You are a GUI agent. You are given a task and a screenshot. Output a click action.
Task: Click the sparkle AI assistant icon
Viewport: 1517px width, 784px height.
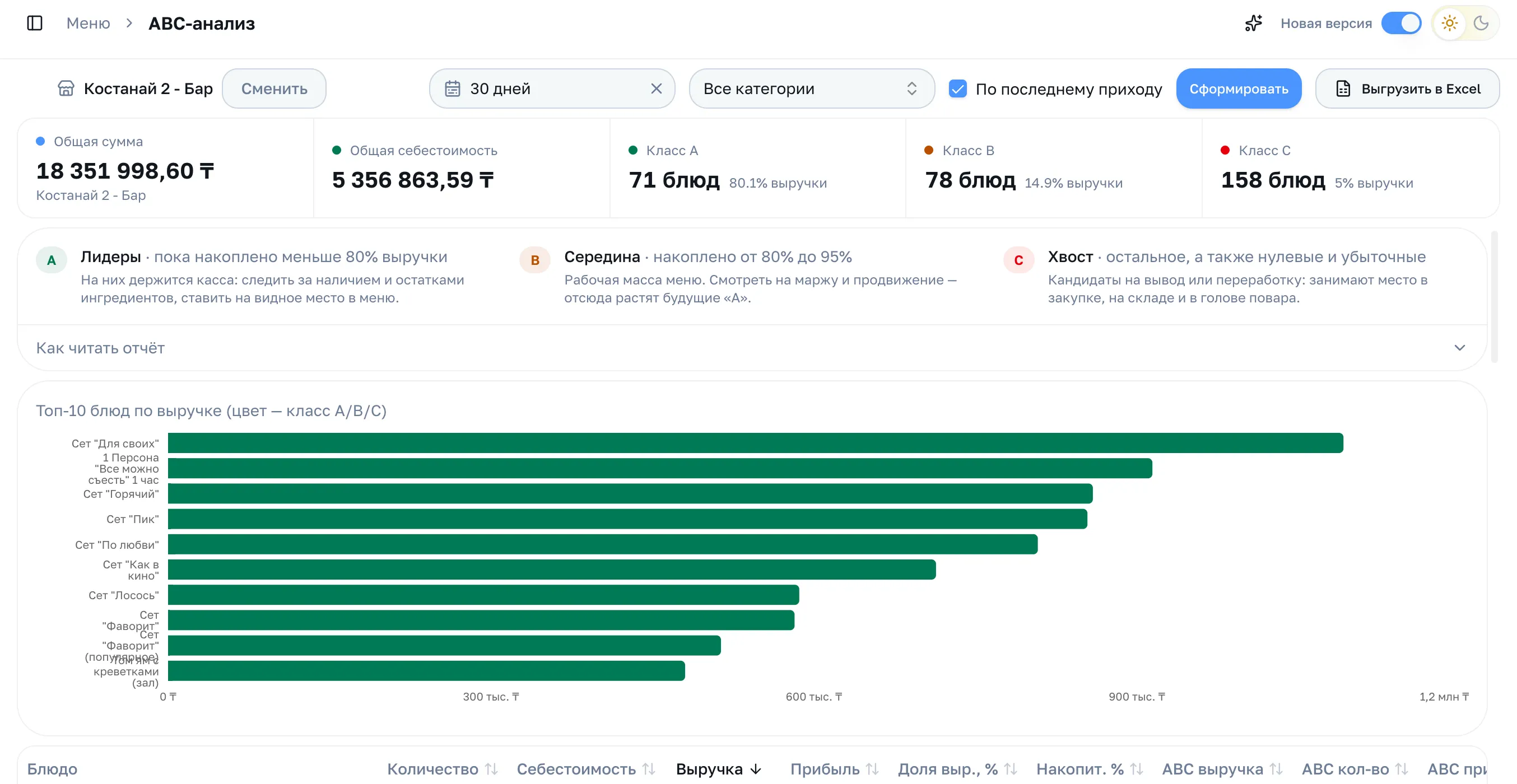click(x=1253, y=24)
